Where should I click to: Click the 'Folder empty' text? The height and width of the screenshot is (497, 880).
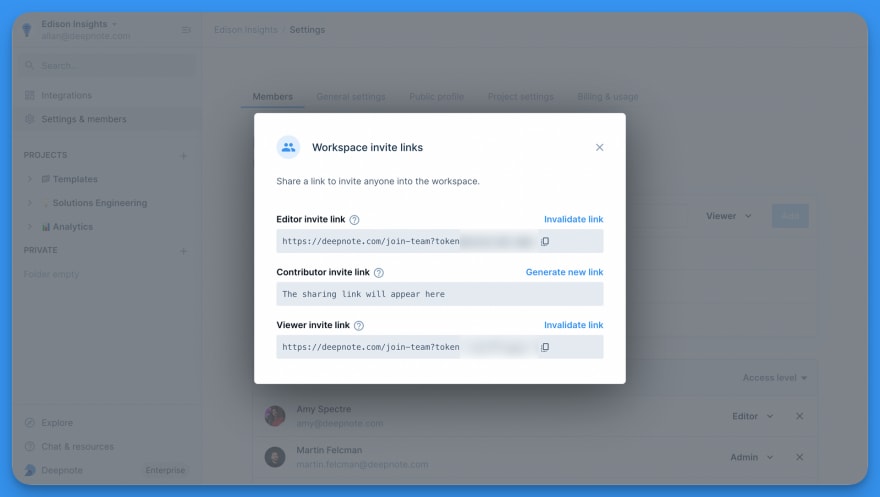[51, 274]
